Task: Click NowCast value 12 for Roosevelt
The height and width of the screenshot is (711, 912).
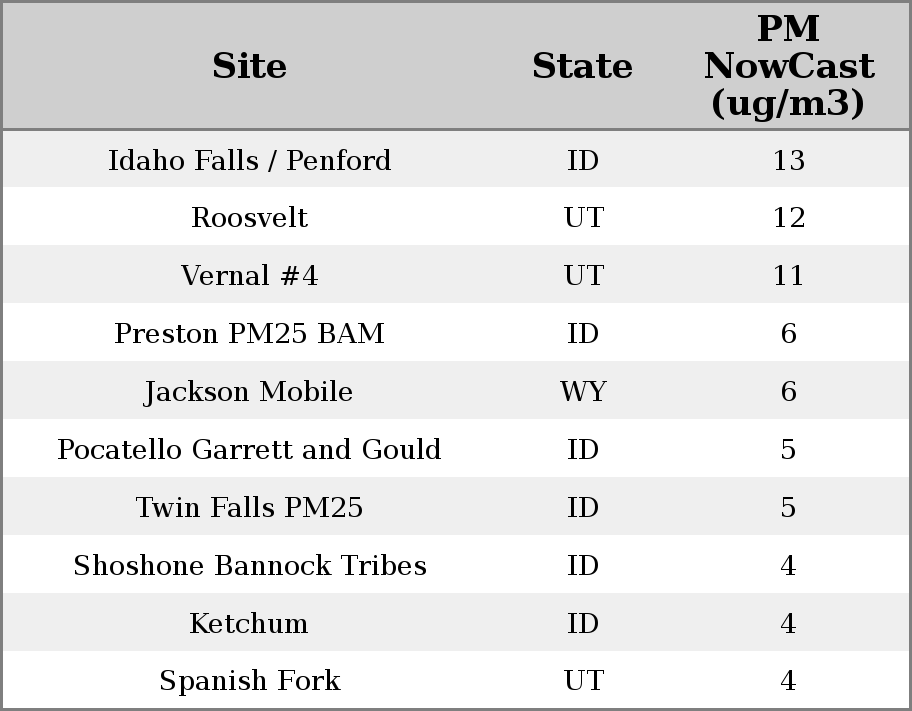Action: [788, 218]
